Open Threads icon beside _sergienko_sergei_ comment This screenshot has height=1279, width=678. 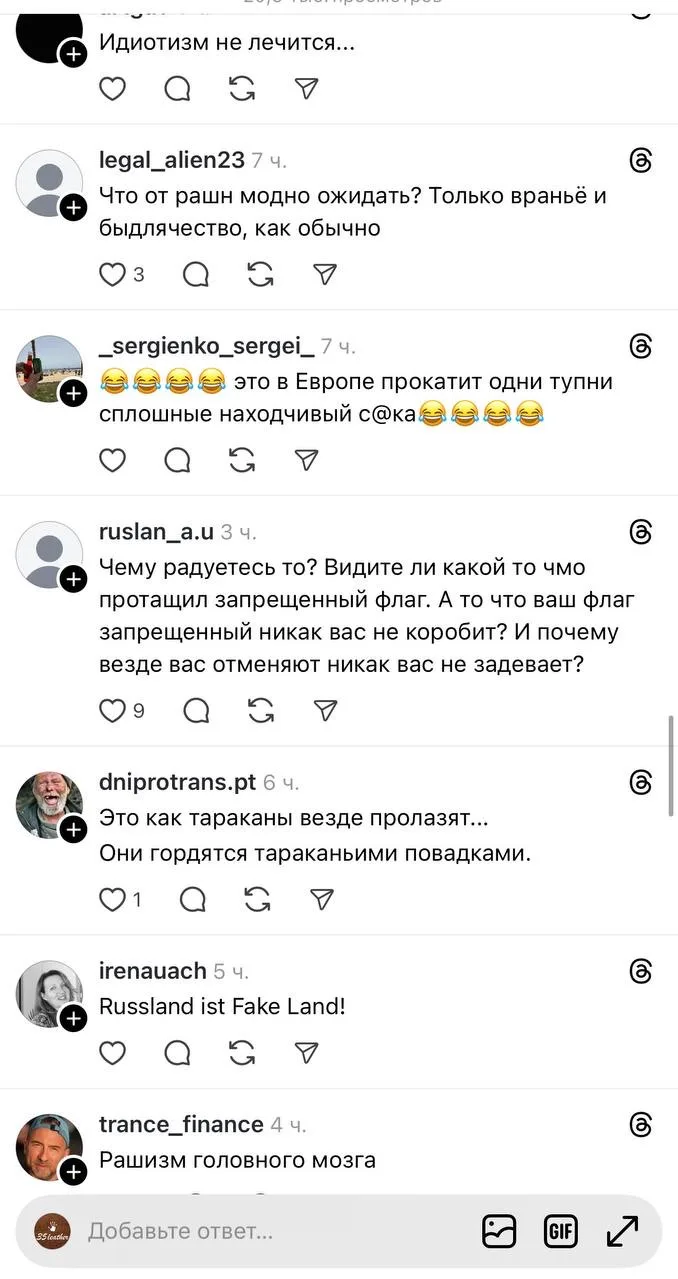tap(641, 346)
